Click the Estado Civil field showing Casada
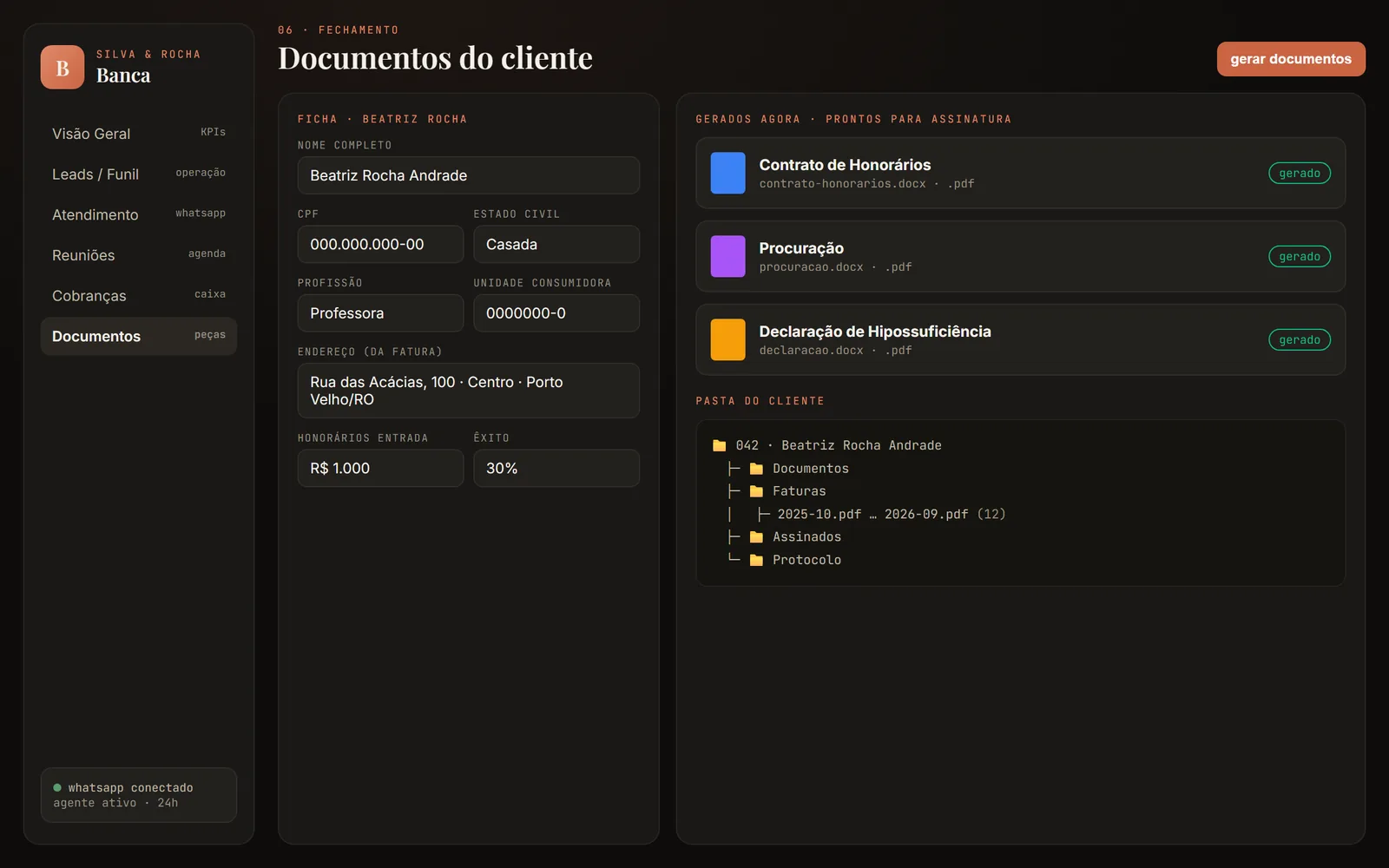The height and width of the screenshot is (868, 1389). pyautogui.click(x=556, y=244)
